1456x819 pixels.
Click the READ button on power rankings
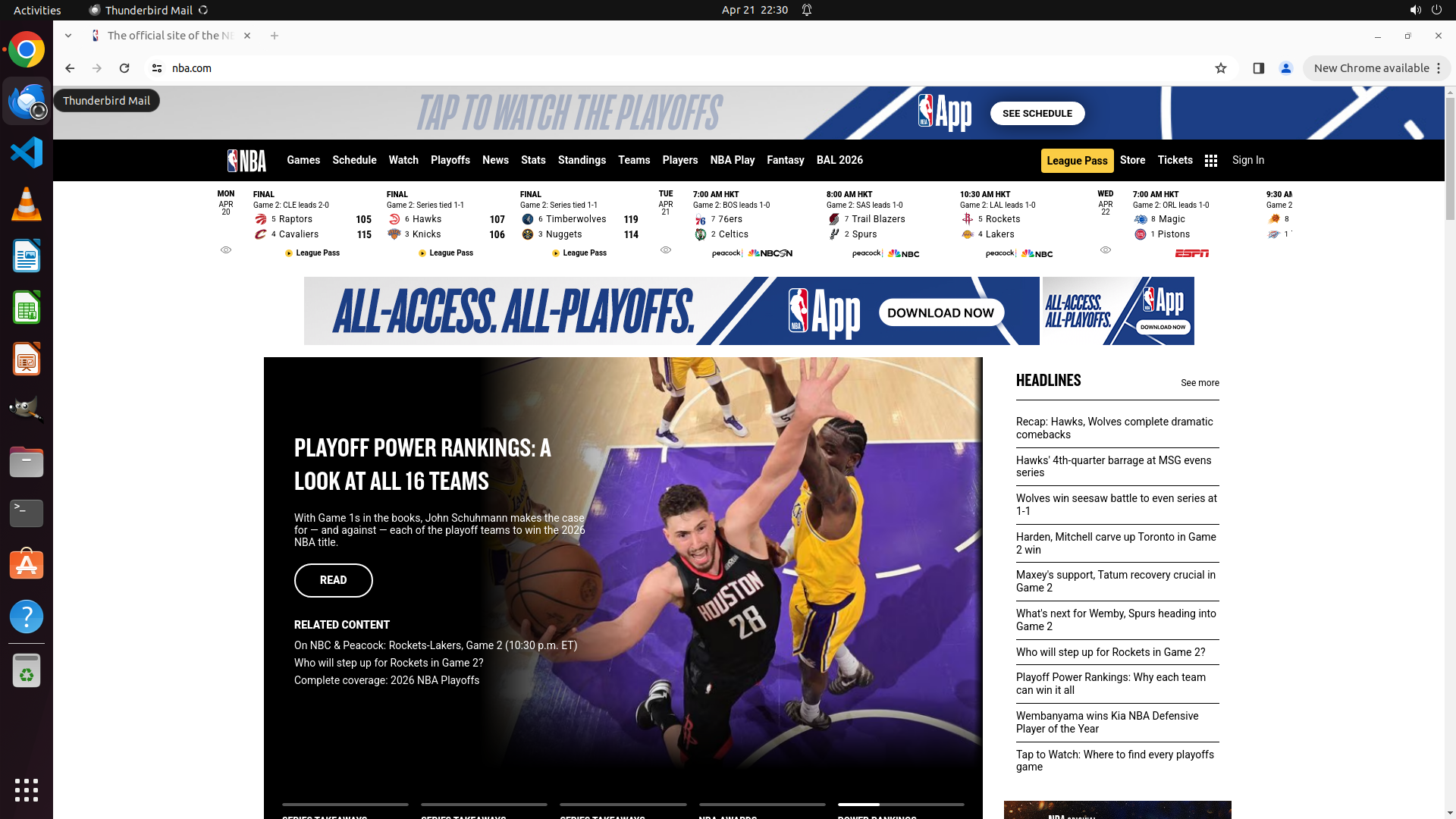pos(334,580)
